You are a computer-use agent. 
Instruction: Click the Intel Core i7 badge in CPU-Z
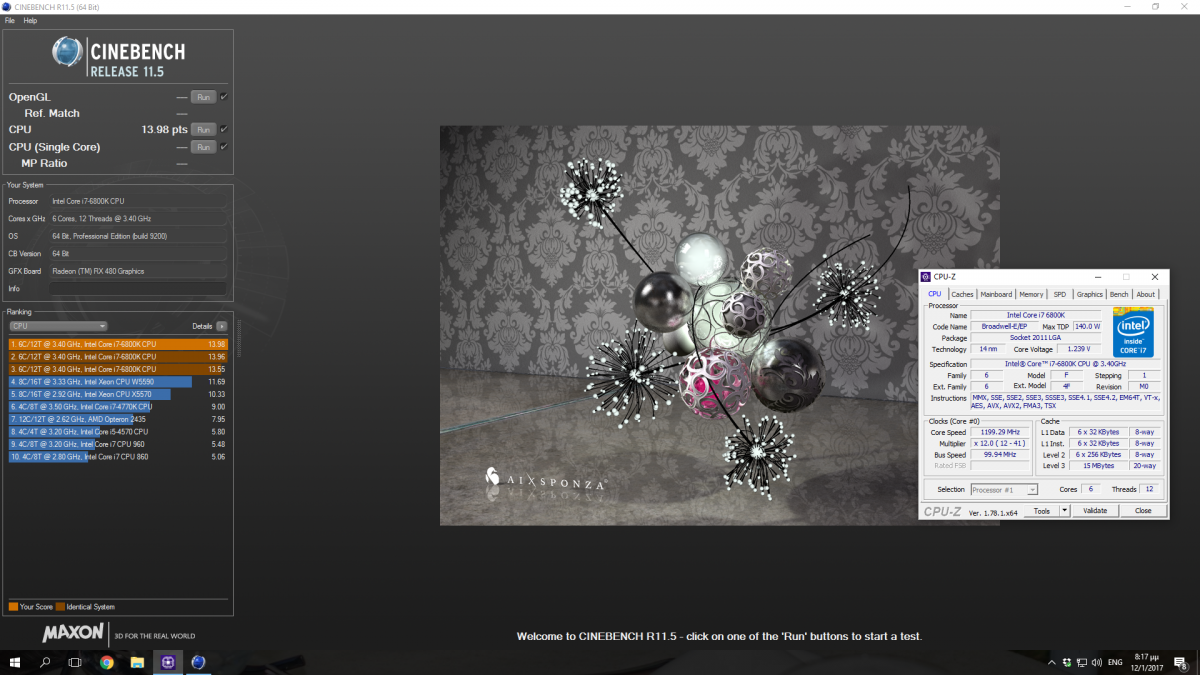pyautogui.click(x=1134, y=334)
